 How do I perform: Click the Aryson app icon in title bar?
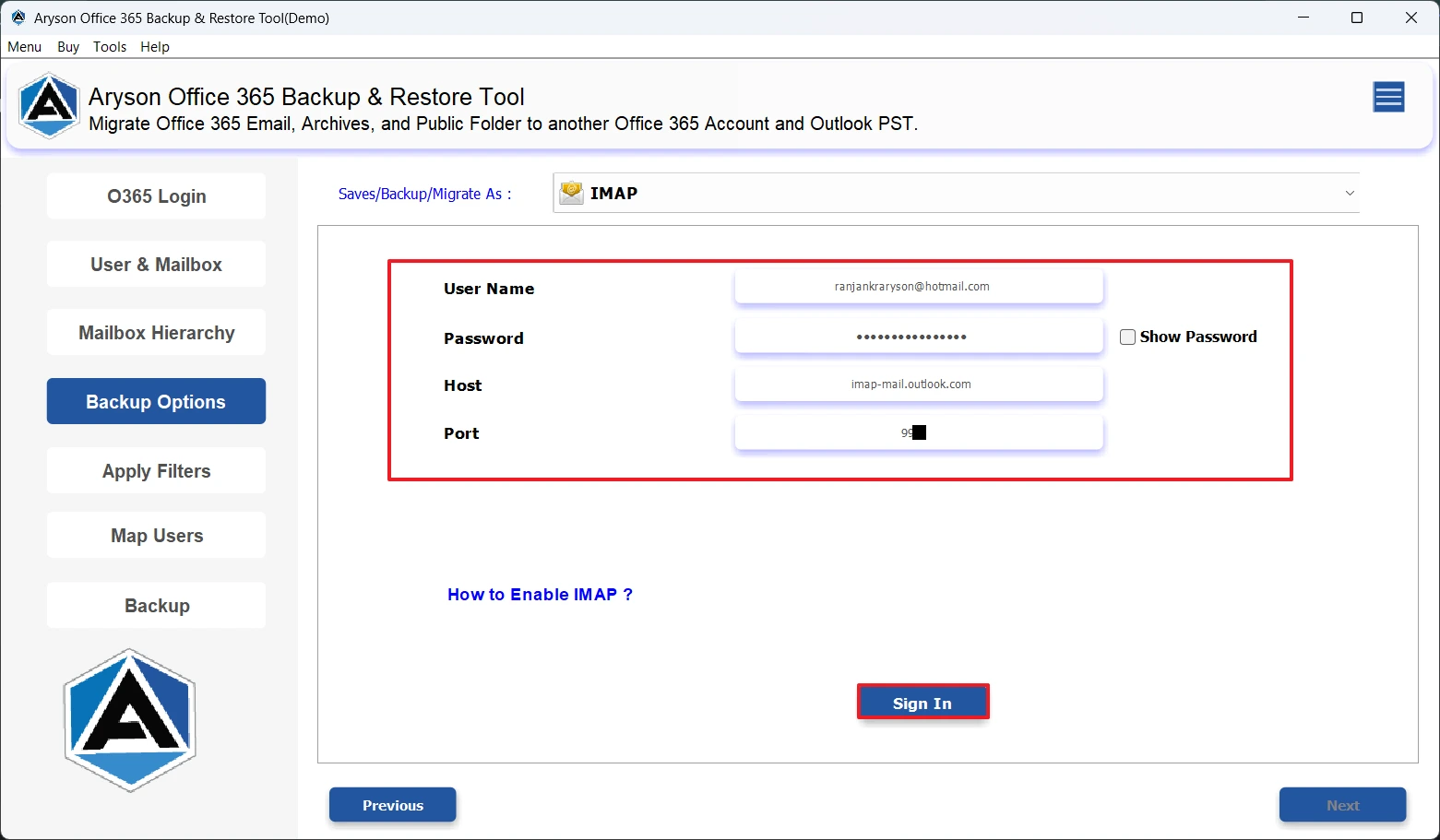[18, 18]
